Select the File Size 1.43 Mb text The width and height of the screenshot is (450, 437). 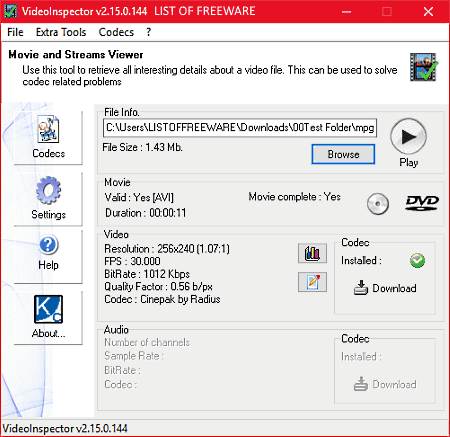point(142,147)
